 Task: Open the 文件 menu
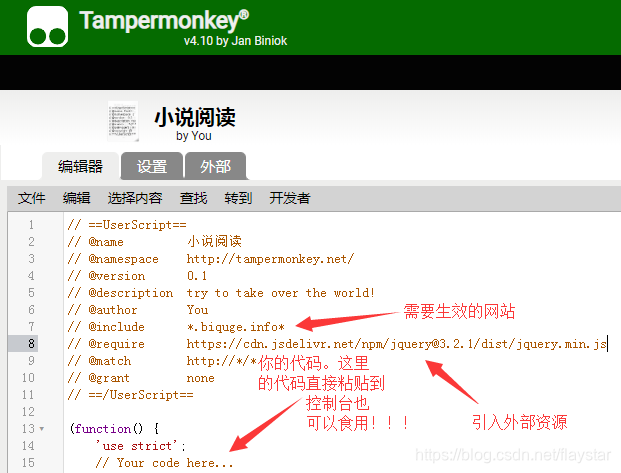pyautogui.click(x=32, y=198)
